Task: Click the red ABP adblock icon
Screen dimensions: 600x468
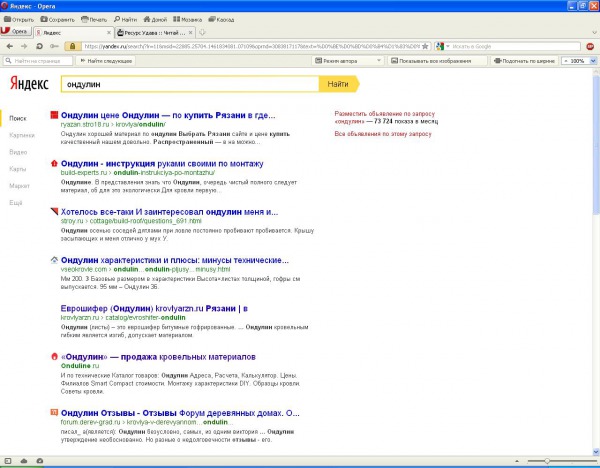Action: pyautogui.click(x=590, y=46)
